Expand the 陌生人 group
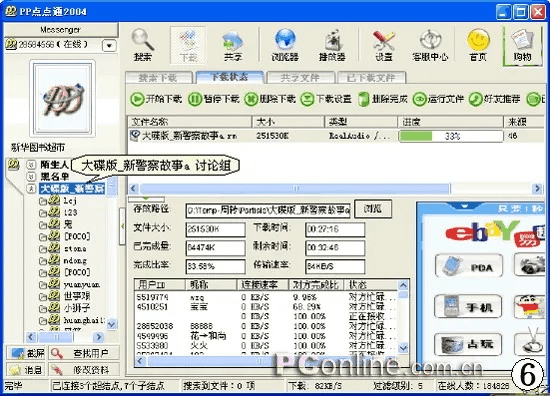 click(31, 164)
